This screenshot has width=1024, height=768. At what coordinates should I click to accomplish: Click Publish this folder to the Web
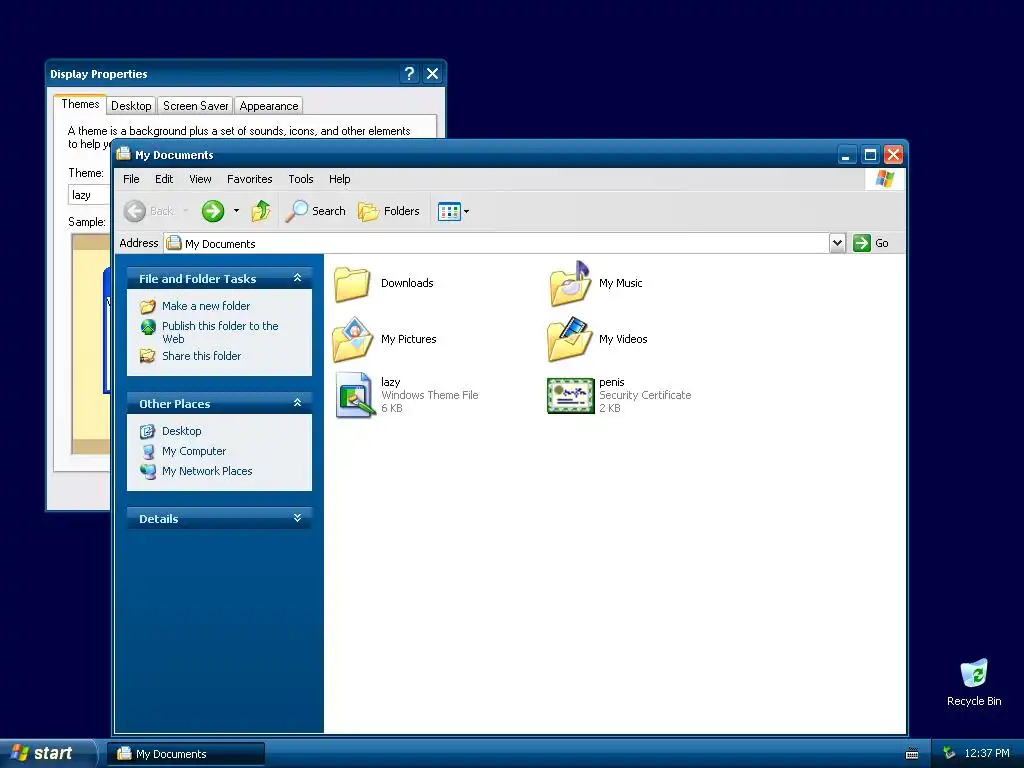coord(220,332)
